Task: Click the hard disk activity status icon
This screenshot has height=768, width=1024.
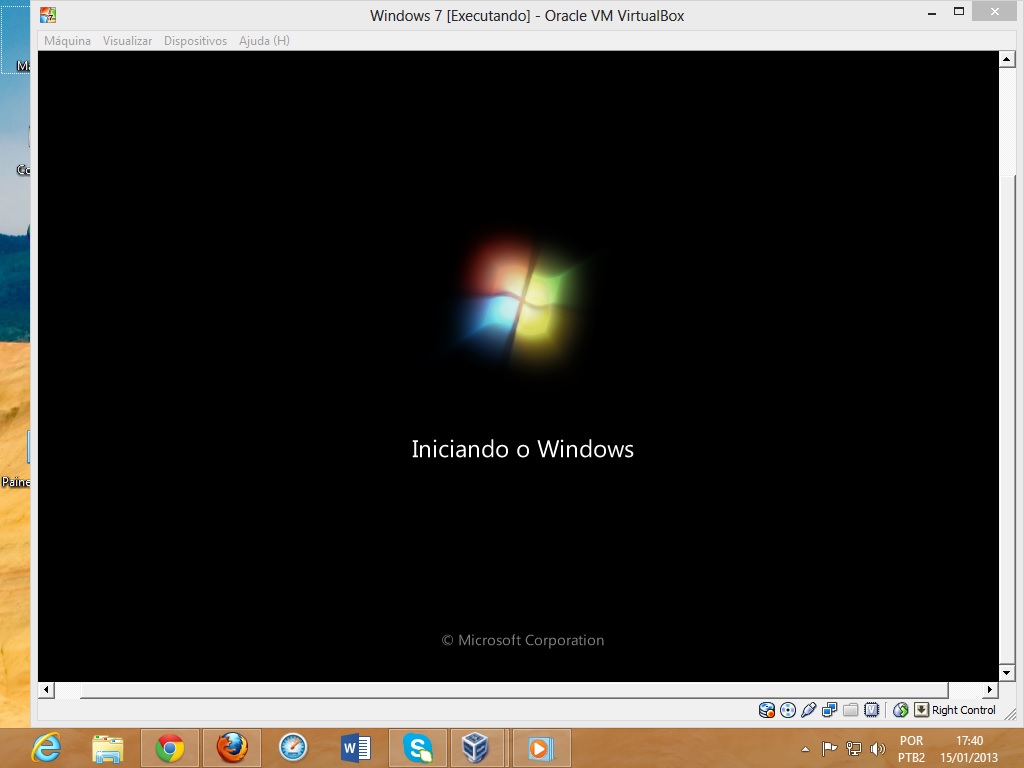Action: tap(767, 710)
